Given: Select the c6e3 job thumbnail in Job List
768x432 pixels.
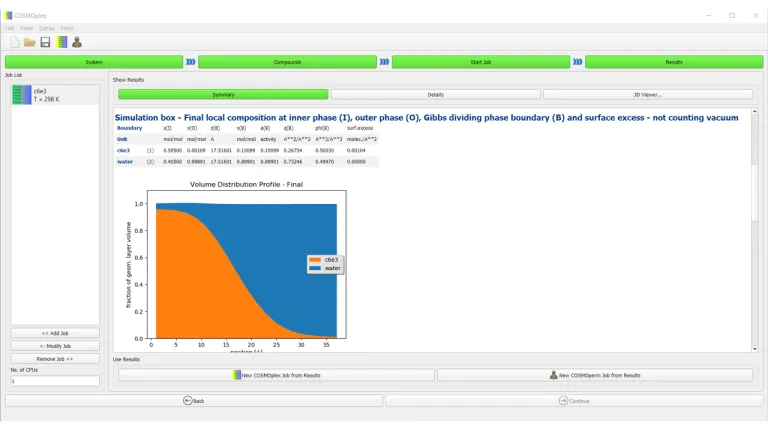Looking at the screenshot, I should tap(22, 95).
